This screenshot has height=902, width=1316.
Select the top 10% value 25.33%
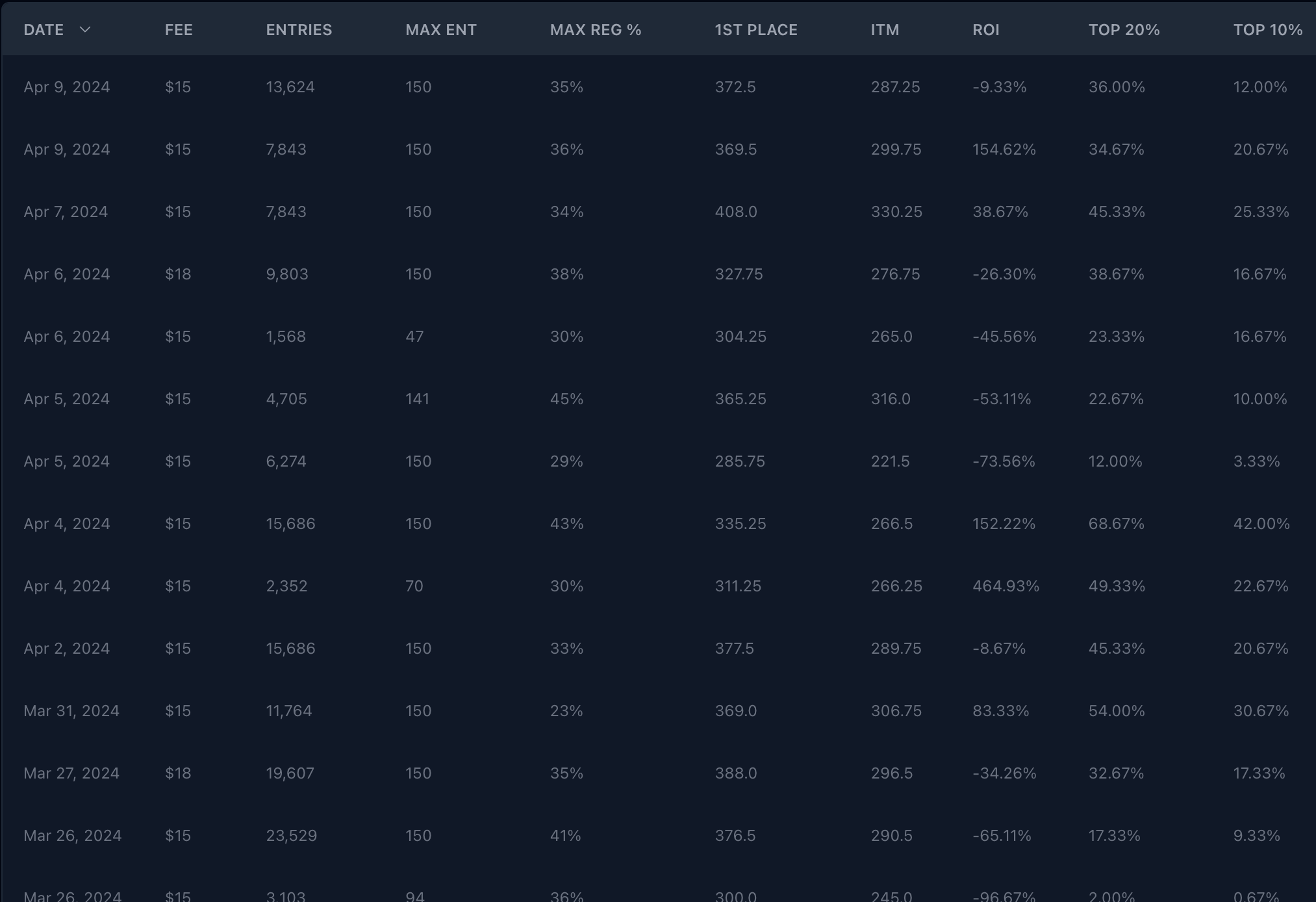(1261, 212)
